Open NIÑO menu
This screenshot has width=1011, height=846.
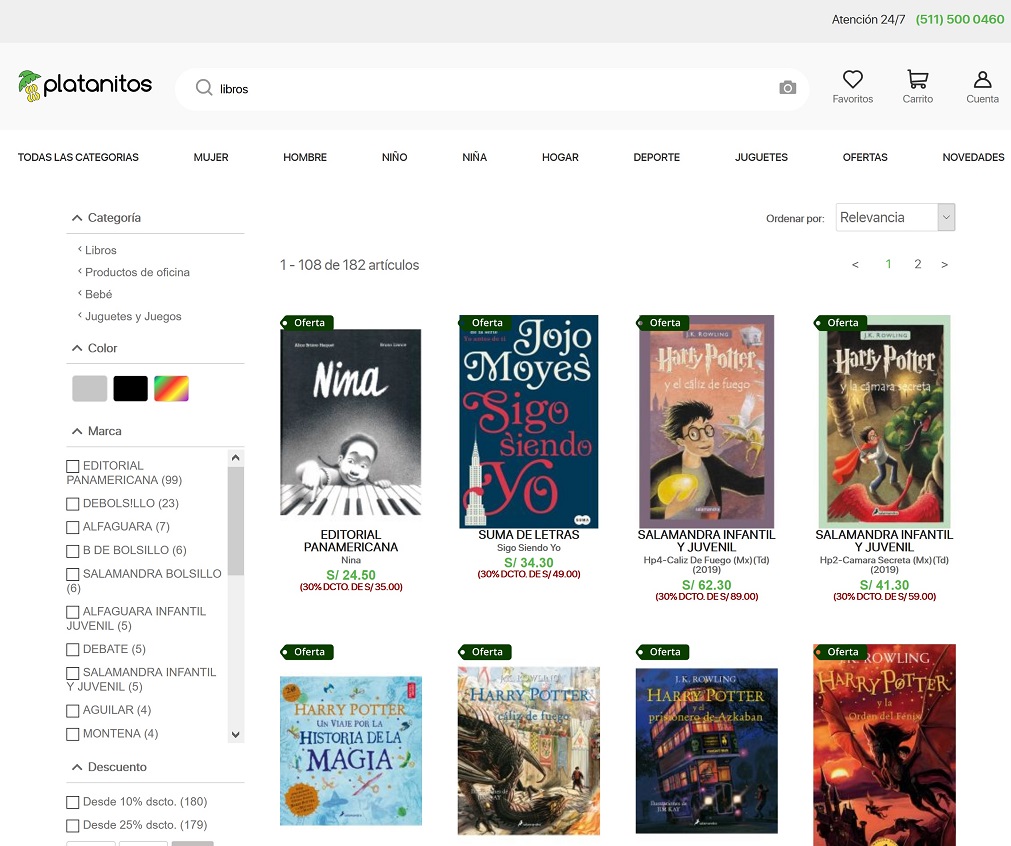[395, 157]
